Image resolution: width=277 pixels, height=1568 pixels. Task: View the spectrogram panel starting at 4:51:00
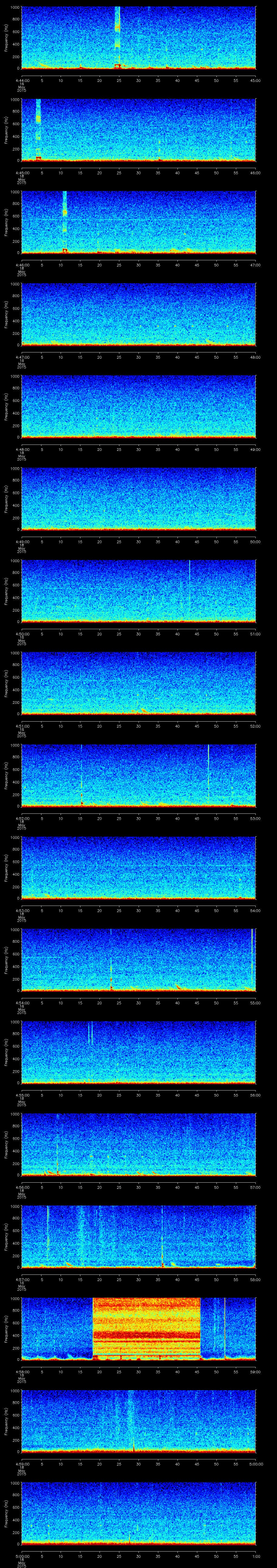coord(138,683)
